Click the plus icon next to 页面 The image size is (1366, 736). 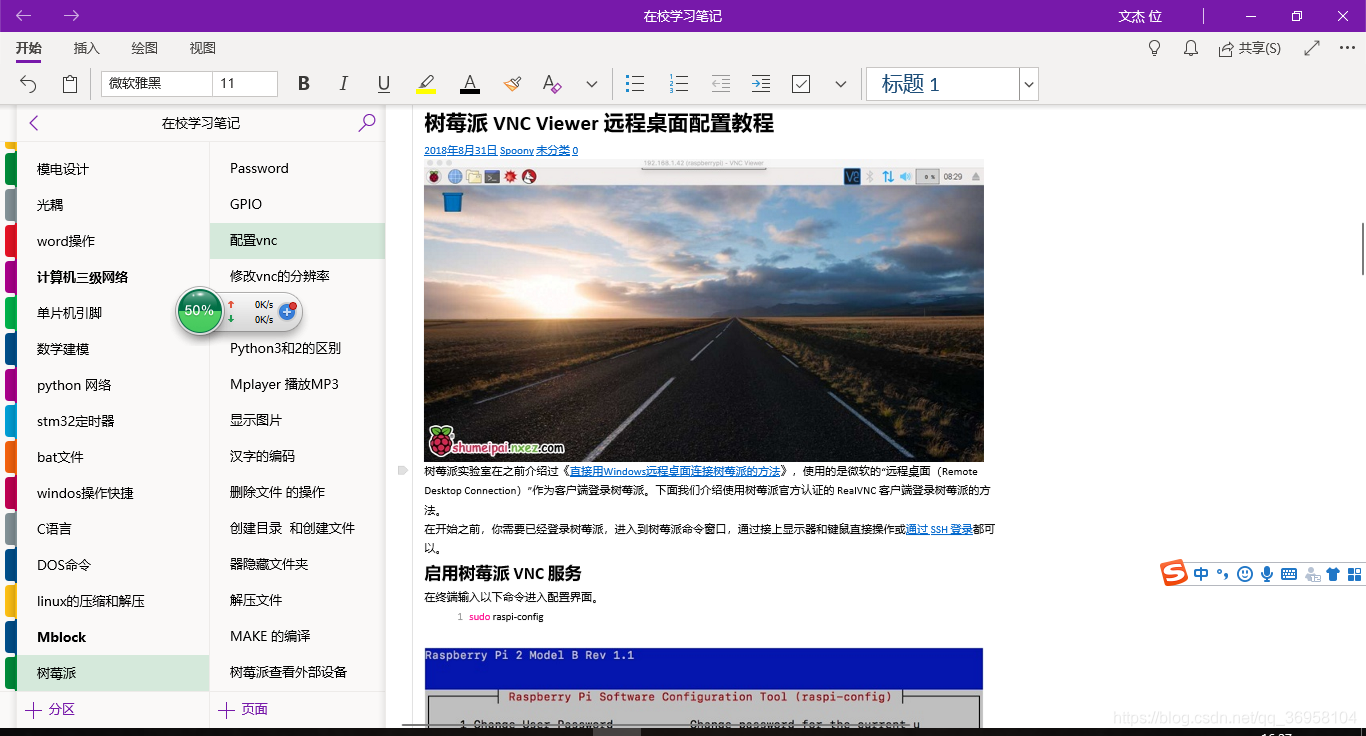pyautogui.click(x=226, y=710)
